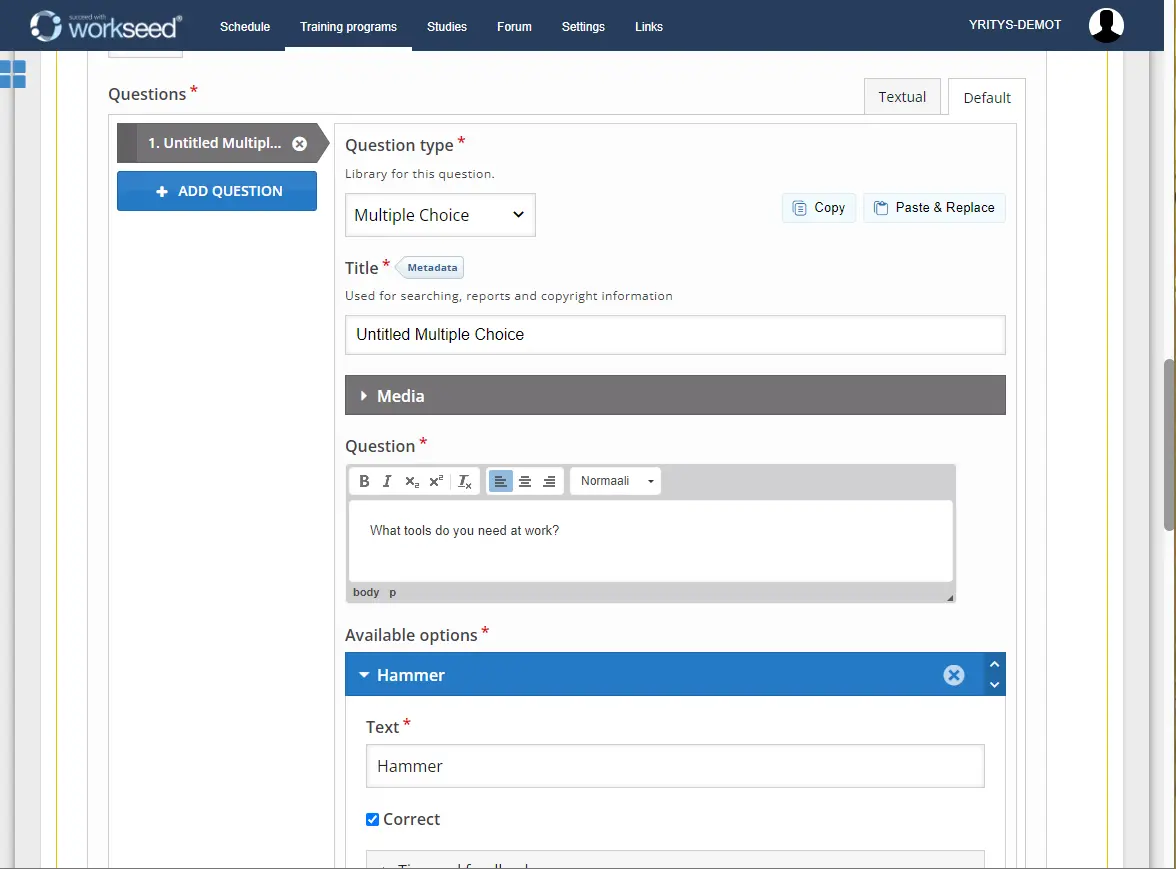Uncheck the Correct checkbox
Image resolution: width=1176 pixels, height=869 pixels.
373,819
